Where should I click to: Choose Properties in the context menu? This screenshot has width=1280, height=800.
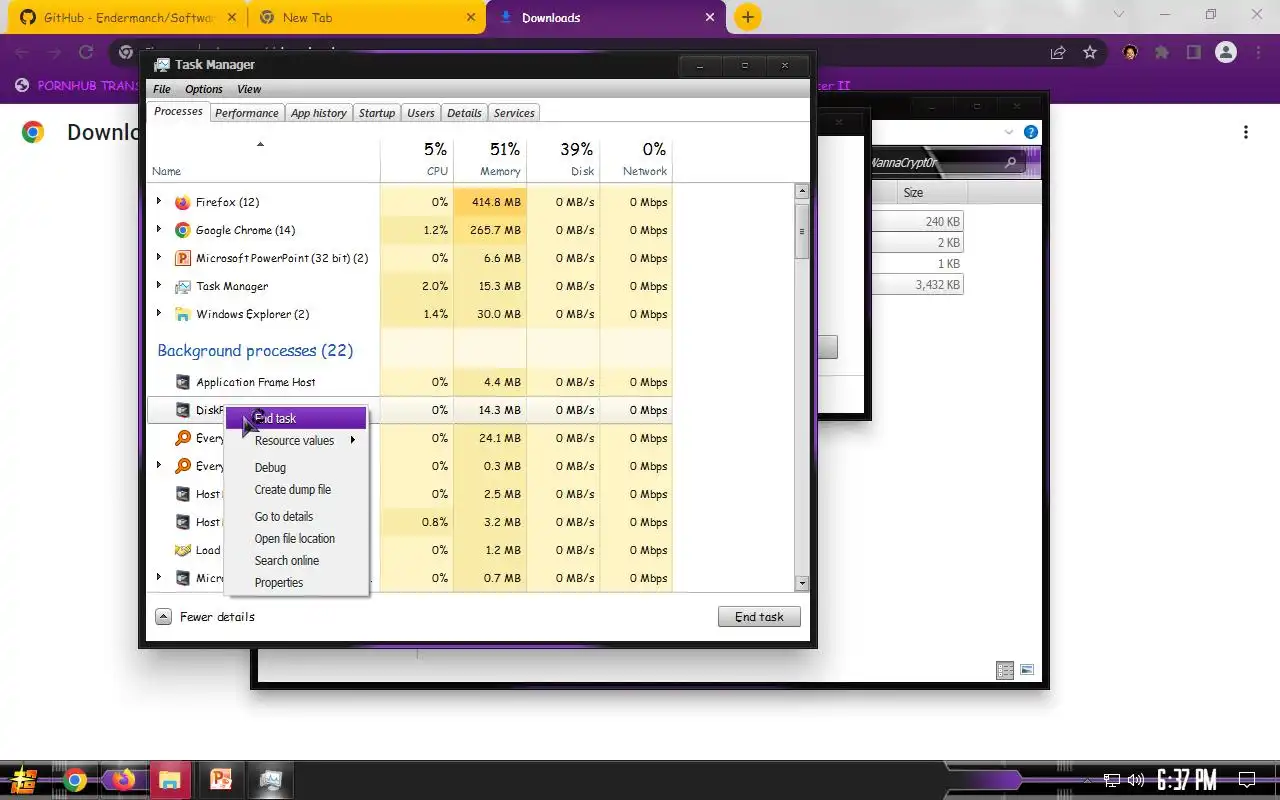(x=296, y=582)
